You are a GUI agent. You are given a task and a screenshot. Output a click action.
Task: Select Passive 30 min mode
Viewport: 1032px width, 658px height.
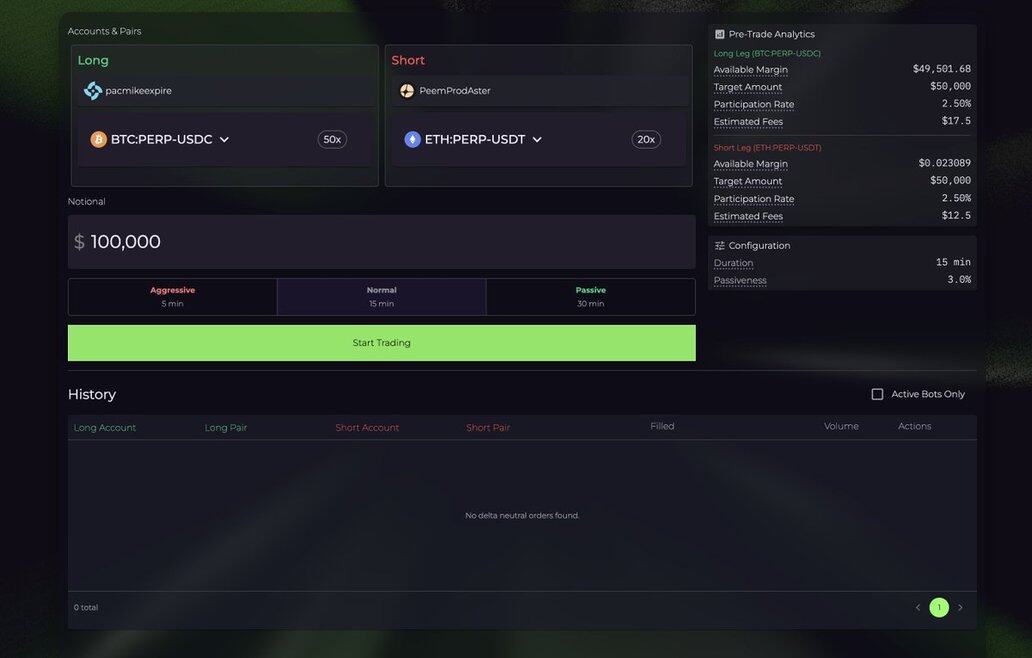click(x=590, y=297)
